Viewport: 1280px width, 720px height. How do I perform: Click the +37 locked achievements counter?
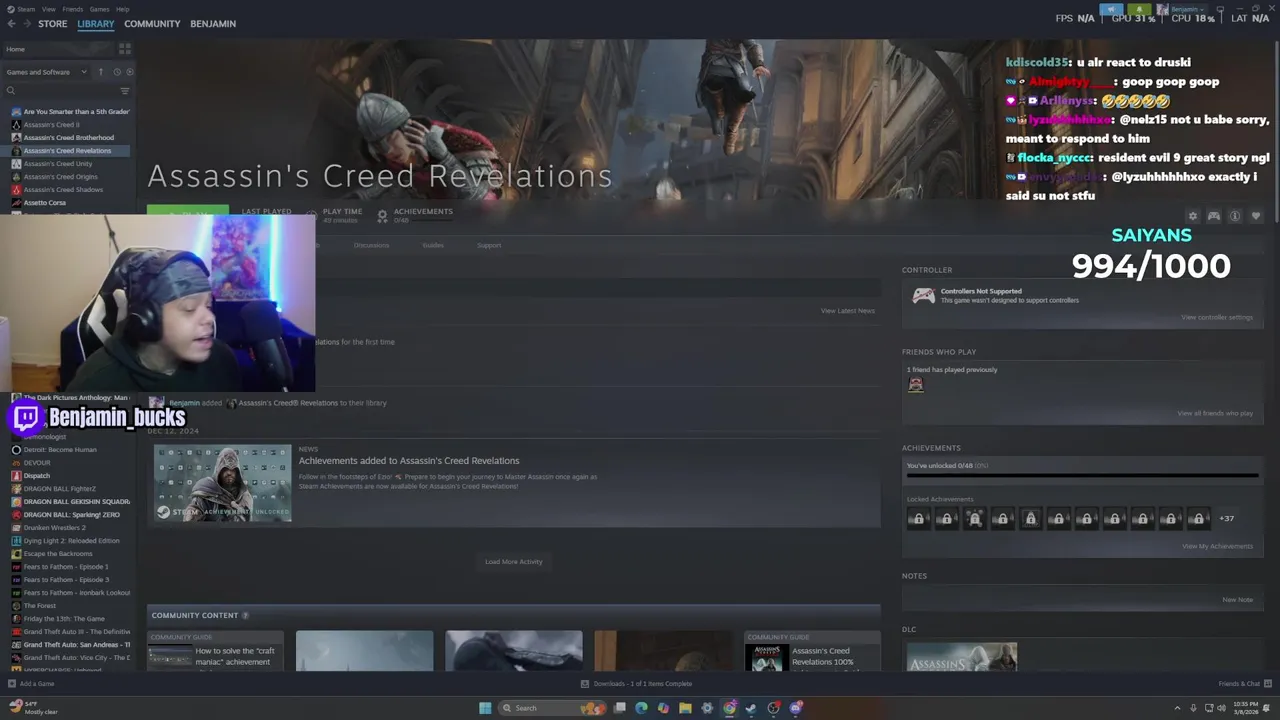[x=1227, y=518]
